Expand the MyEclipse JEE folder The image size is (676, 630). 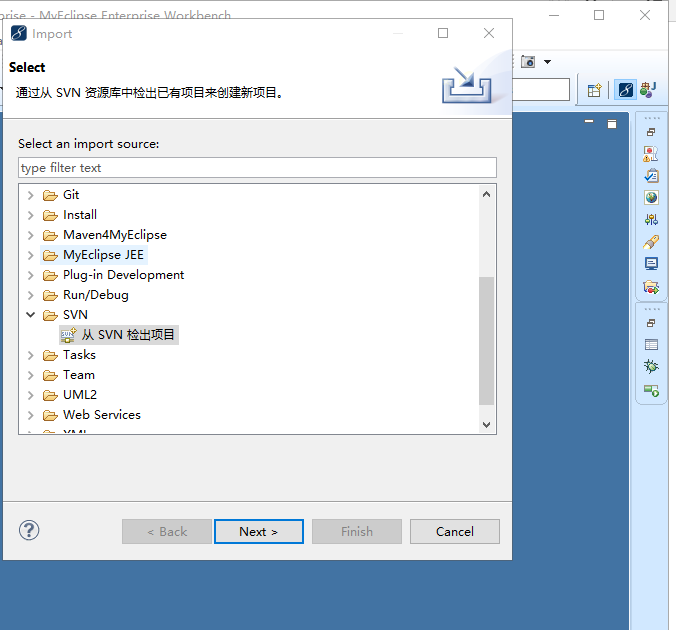tap(30, 255)
